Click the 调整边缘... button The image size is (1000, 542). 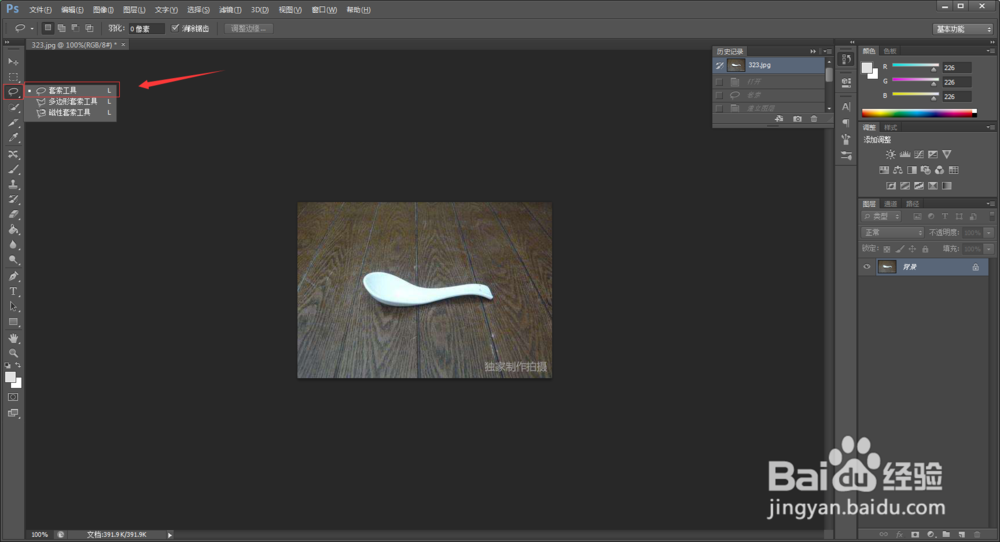[249, 29]
